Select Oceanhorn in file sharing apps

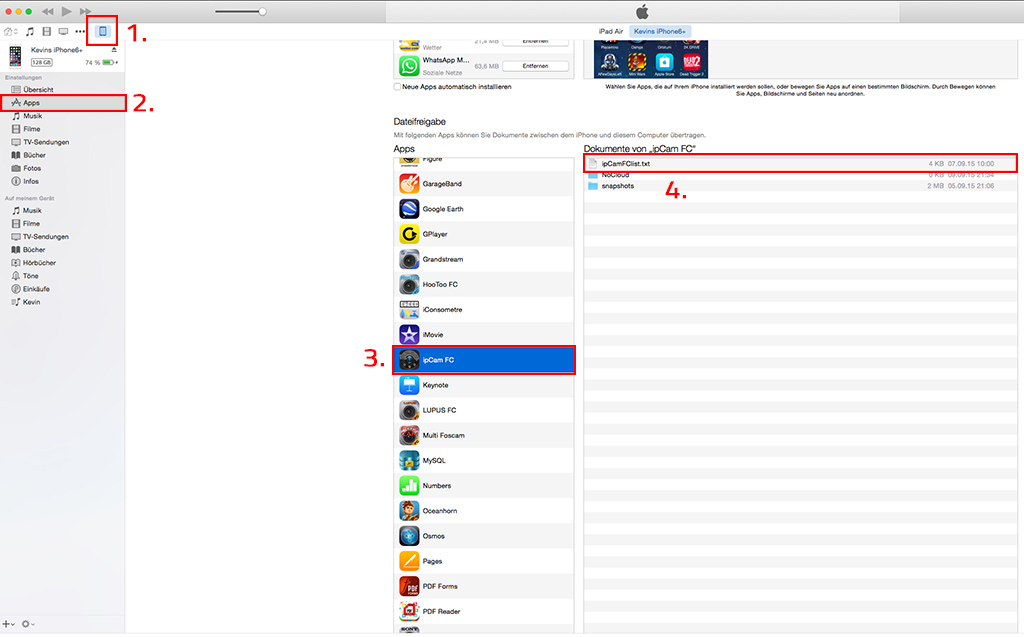(484, 511)
